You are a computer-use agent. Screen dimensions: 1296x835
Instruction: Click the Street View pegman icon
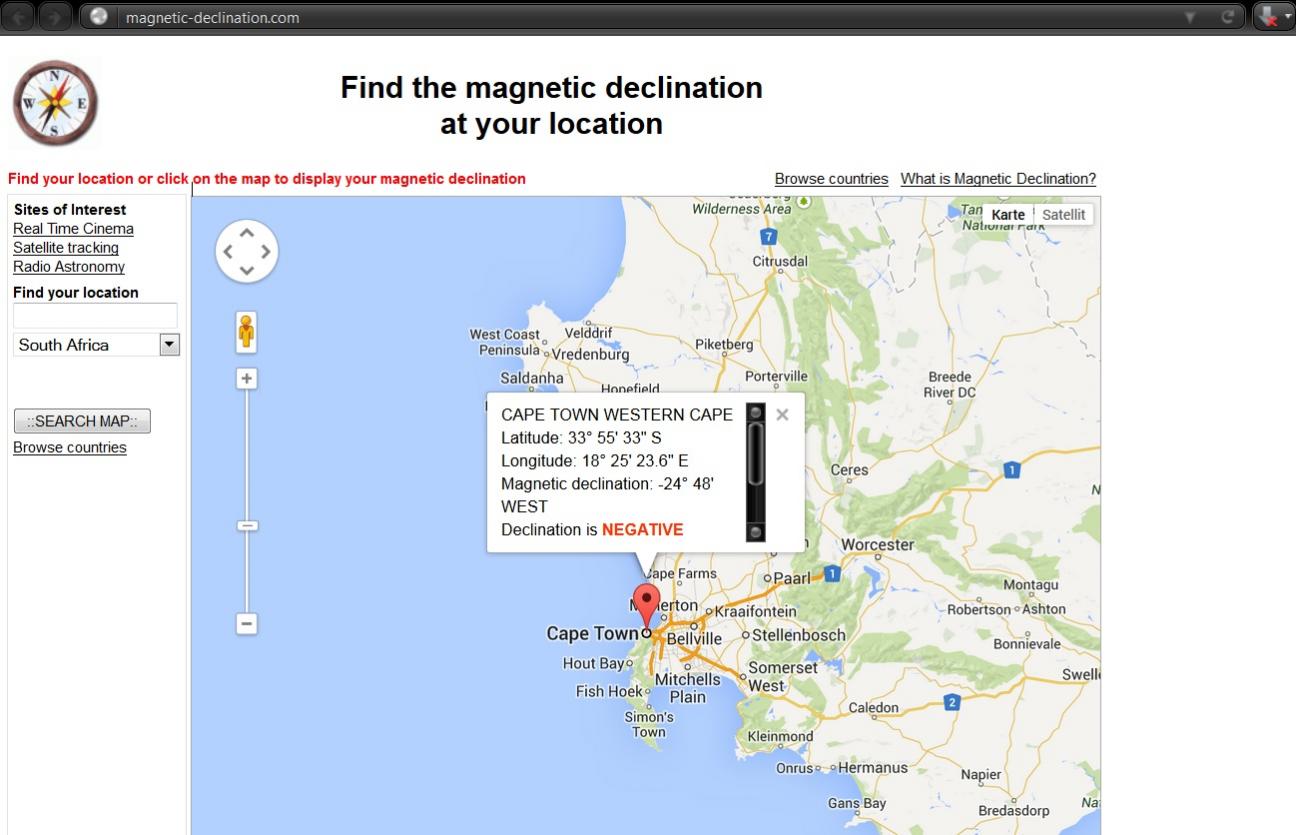click(246, 332)
